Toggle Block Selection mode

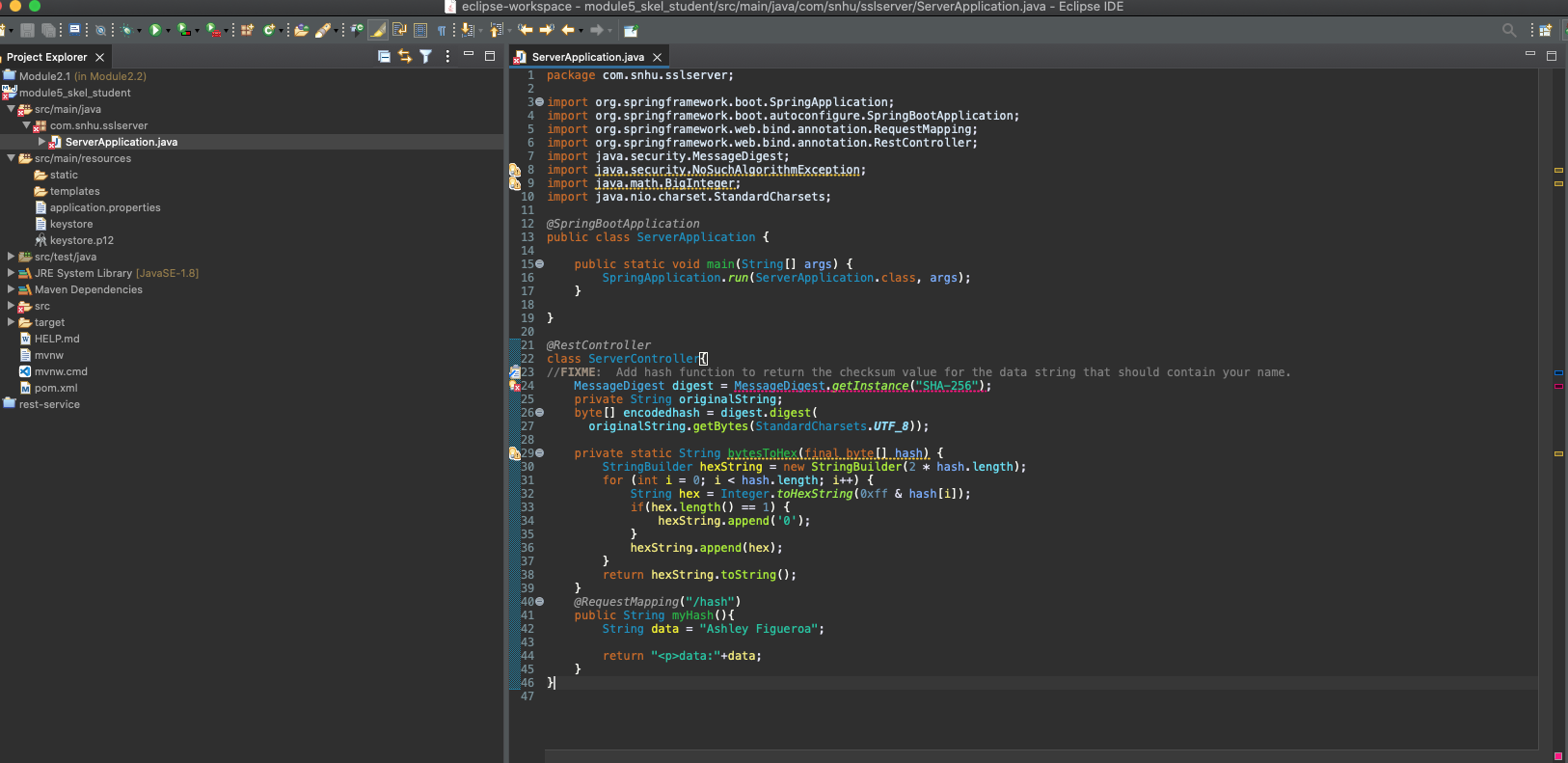pyautogui.click(x=420, y=30)
